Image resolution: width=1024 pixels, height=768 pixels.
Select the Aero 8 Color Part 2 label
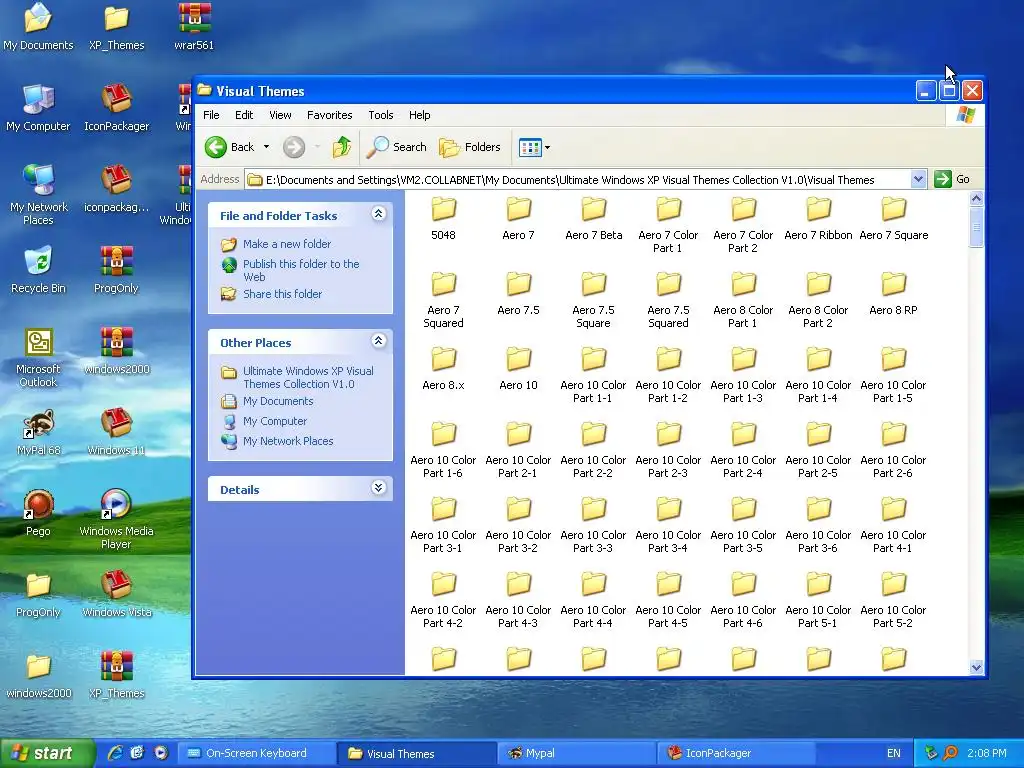click(818, 317)
